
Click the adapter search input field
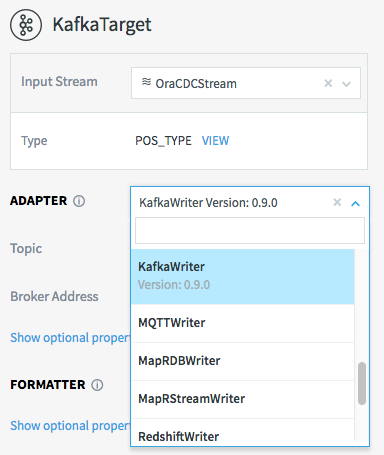point(250,230)
